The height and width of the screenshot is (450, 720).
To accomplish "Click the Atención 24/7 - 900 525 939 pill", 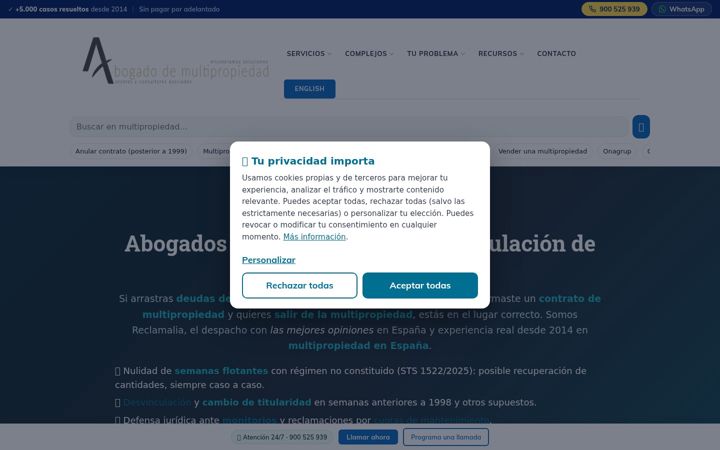I will point(282,437).
